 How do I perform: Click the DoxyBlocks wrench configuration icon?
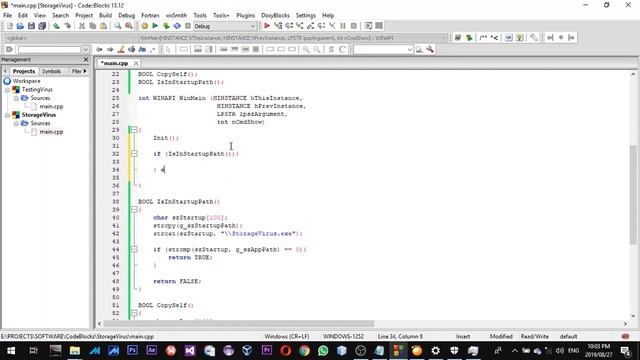[533, 38]
